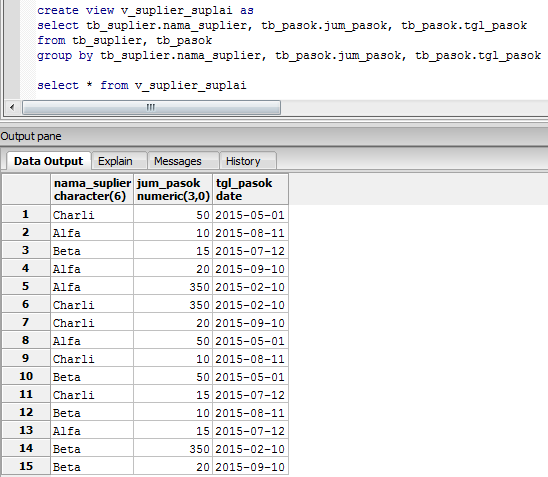Select row header 13
Viewport: 548px width, 477px height.
26,430
